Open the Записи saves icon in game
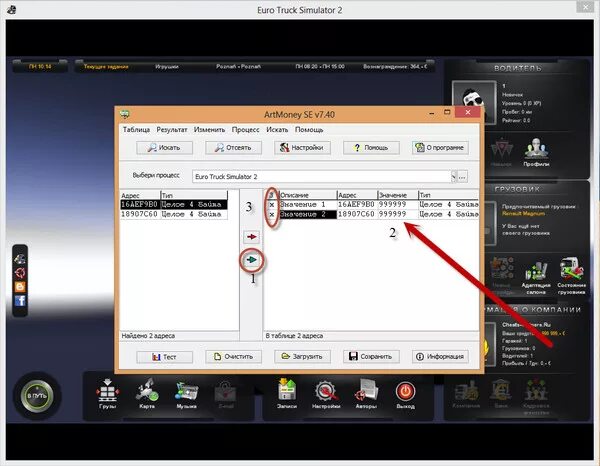Viewport: 600px width, 466px height. point(287,394)
